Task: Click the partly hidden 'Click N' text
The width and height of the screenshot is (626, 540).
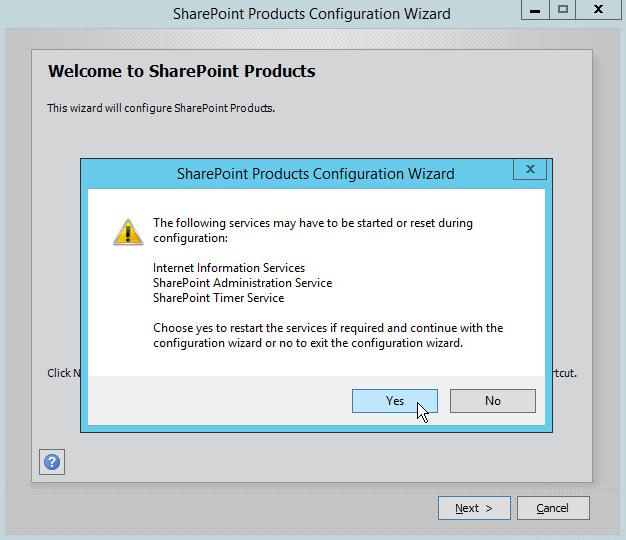Action: [62, 373]
